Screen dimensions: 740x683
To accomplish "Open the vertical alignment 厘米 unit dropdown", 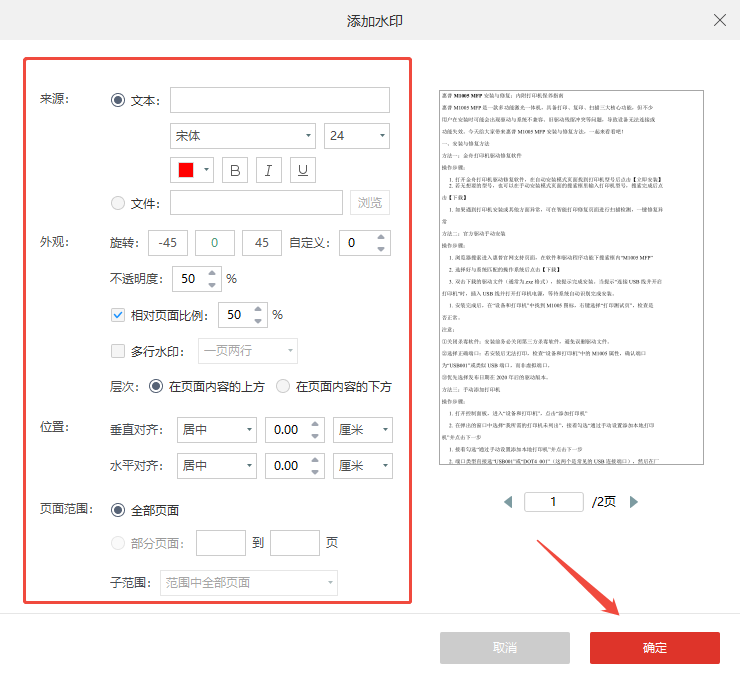I will (362, 430).
